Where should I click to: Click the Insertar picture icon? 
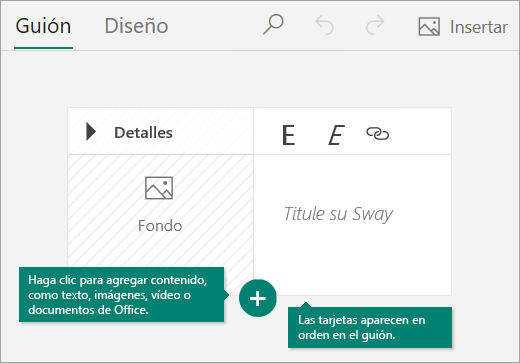(429, 27)
